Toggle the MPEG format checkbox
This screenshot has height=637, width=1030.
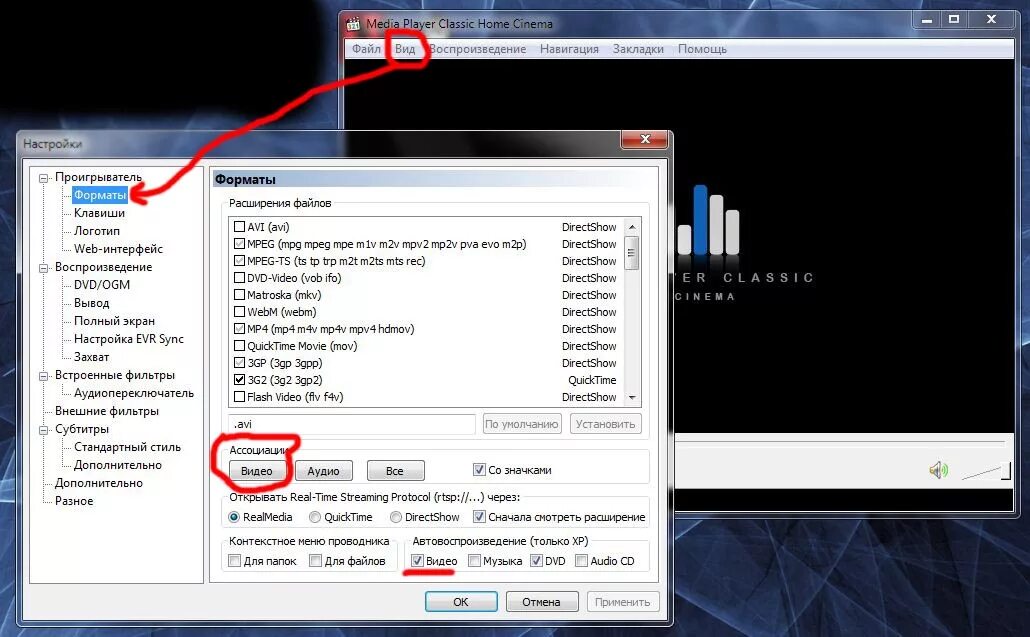coord(239,244)
